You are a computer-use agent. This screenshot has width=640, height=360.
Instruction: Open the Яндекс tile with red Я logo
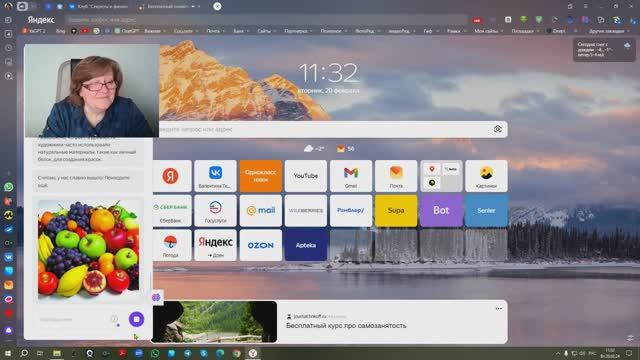click(171, 176)
